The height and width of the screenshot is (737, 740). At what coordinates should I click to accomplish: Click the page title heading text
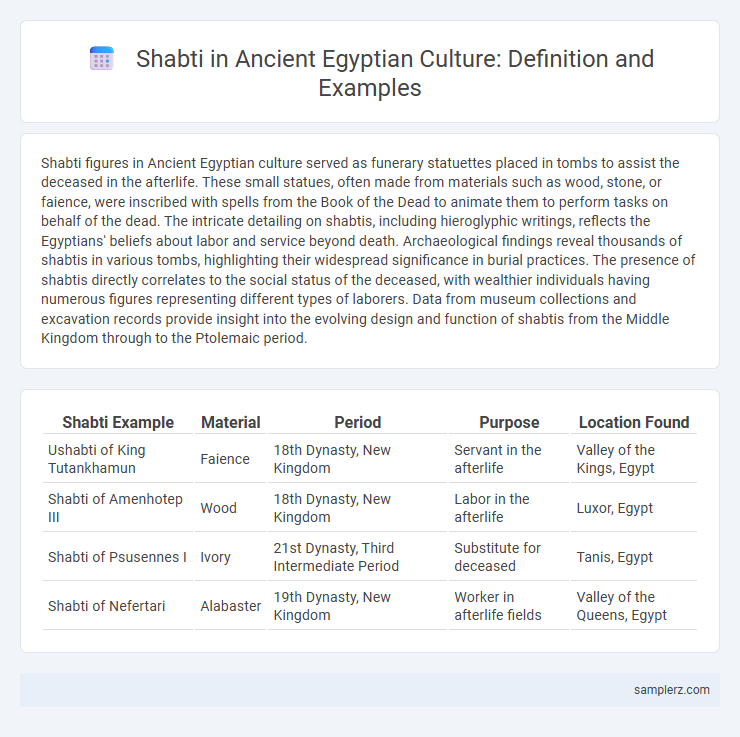[395, 73]
